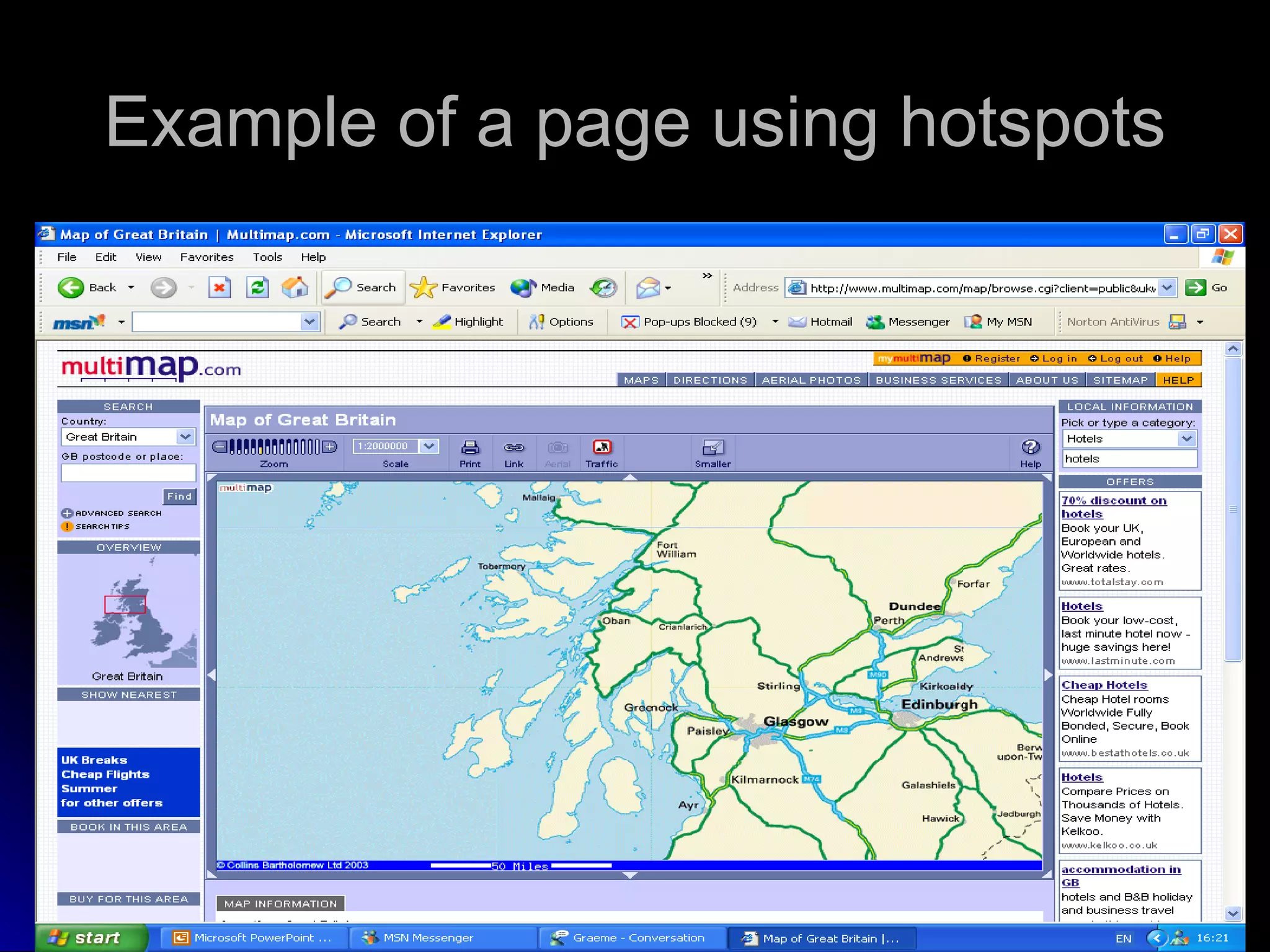Click the Refresh page icon
Viewport: 1270px width, 952px height.
(257, 288)
